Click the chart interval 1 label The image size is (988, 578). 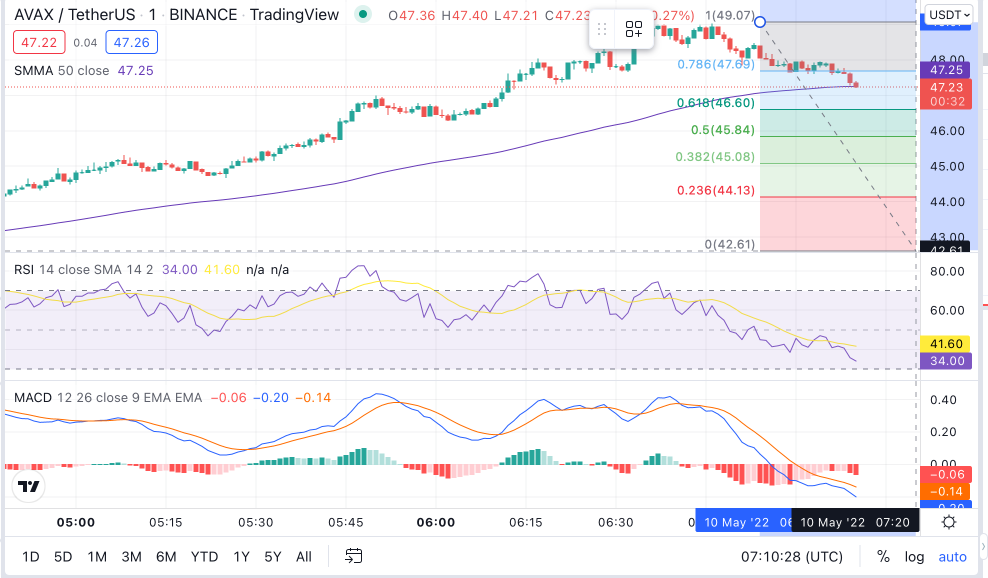point(152,14)
